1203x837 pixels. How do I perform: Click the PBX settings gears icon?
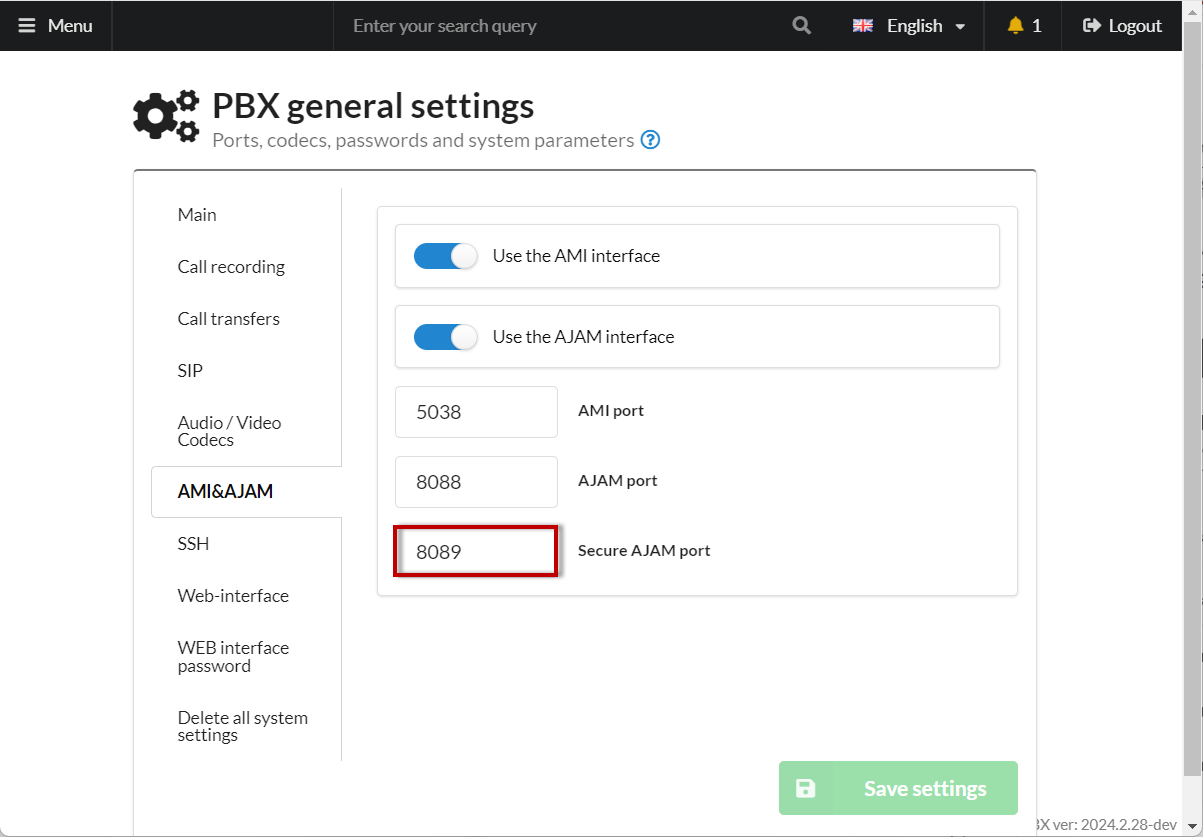[166, 116]
